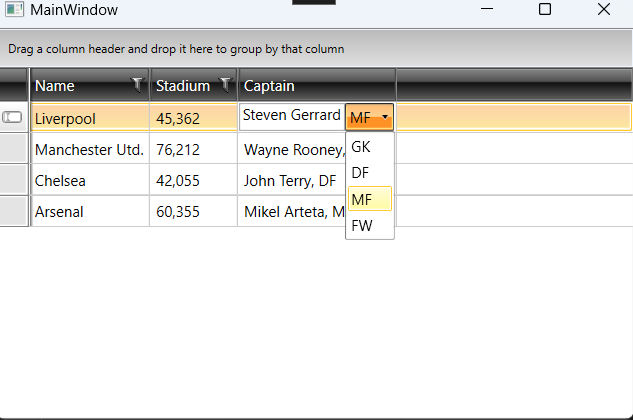Image resolution: width=633 pixels, height=420 pixels.
Task: Click into the Steven Gerrard text field
Action: (x=291, y=116)
